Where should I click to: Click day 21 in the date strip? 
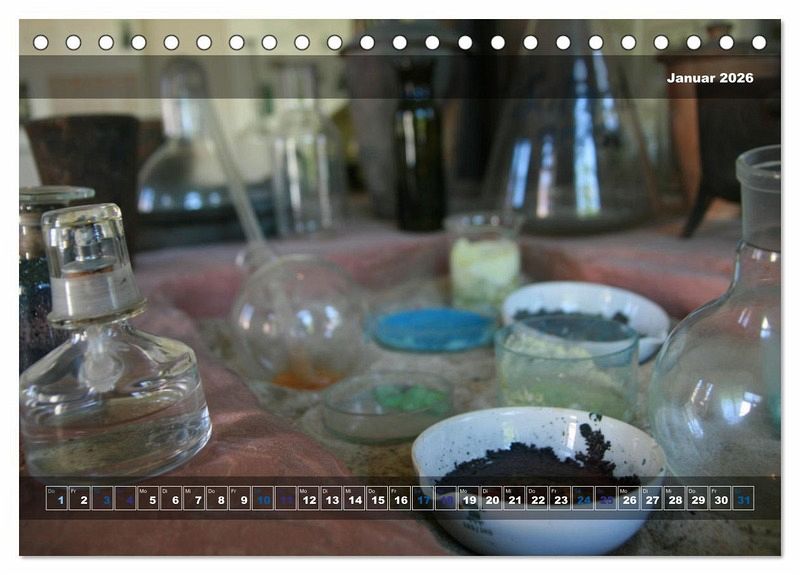pyautogui.click(x=514, y=498)
